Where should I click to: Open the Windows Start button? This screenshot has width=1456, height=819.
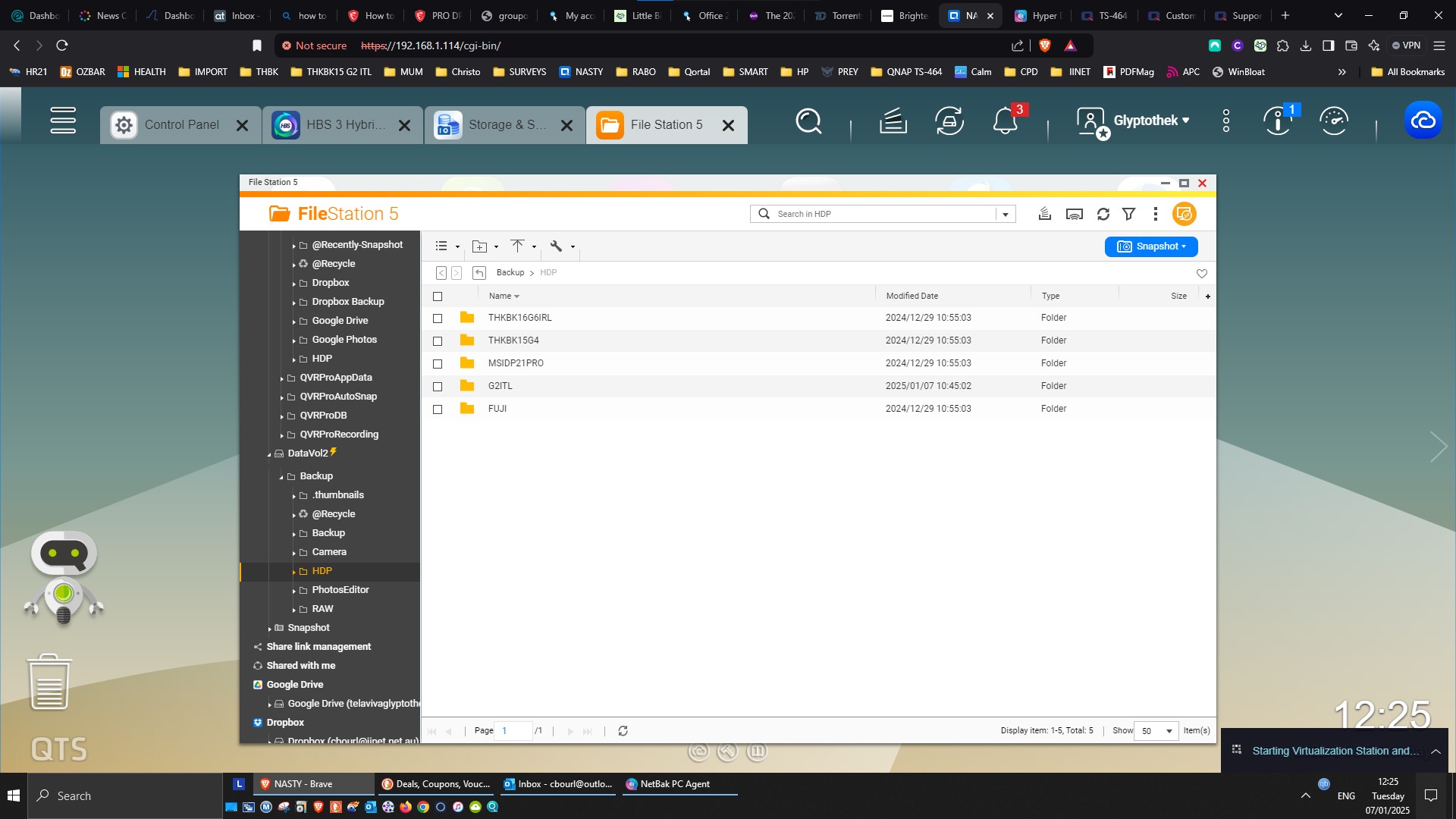(x=14, y=795)
